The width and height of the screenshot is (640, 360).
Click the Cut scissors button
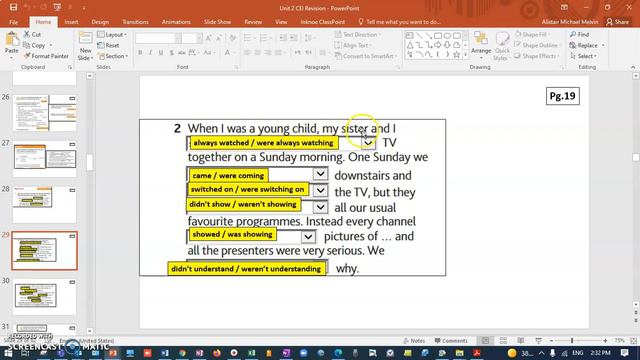pyautogui.click(x=32, y=35)
